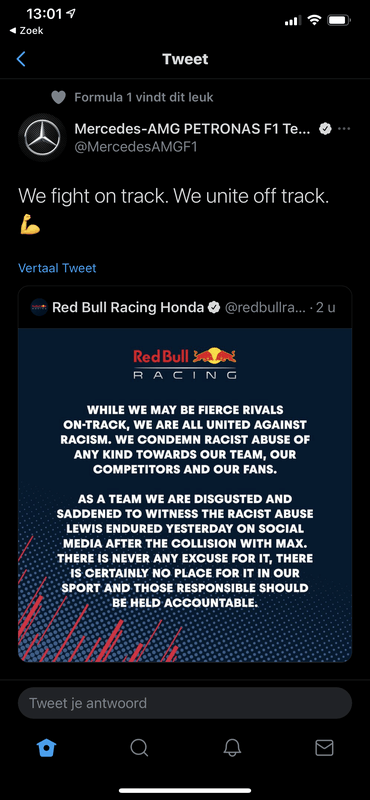Screen dimensions: 370x800
Task: Tap Formula 1 vindt dit leuk
Action: point(144,97)
